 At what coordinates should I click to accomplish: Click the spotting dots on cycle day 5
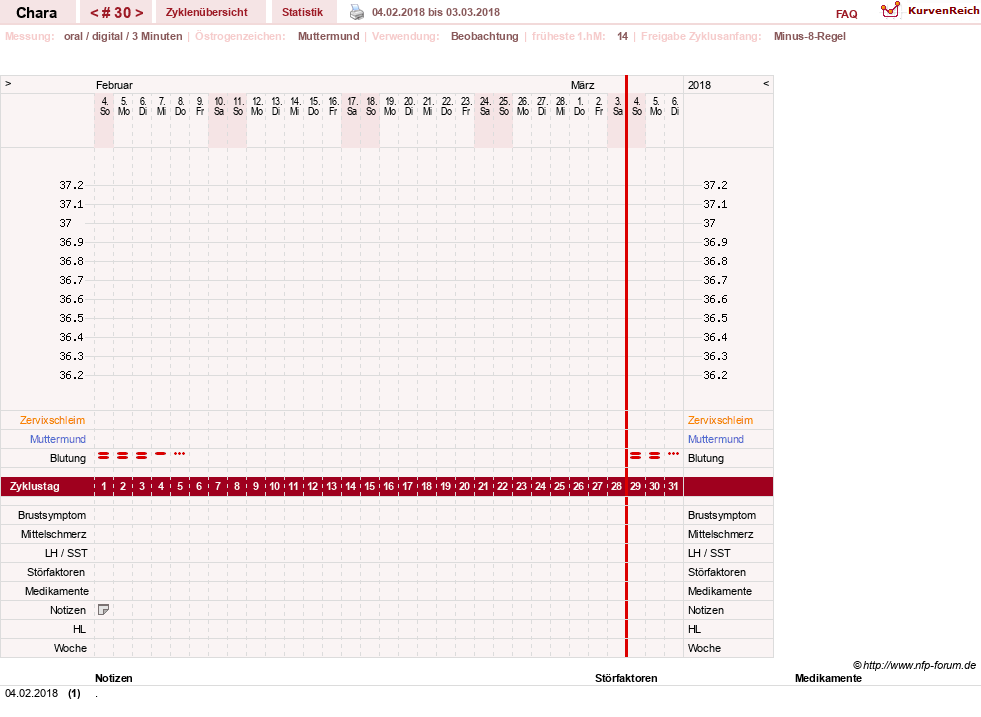(180, 453)
